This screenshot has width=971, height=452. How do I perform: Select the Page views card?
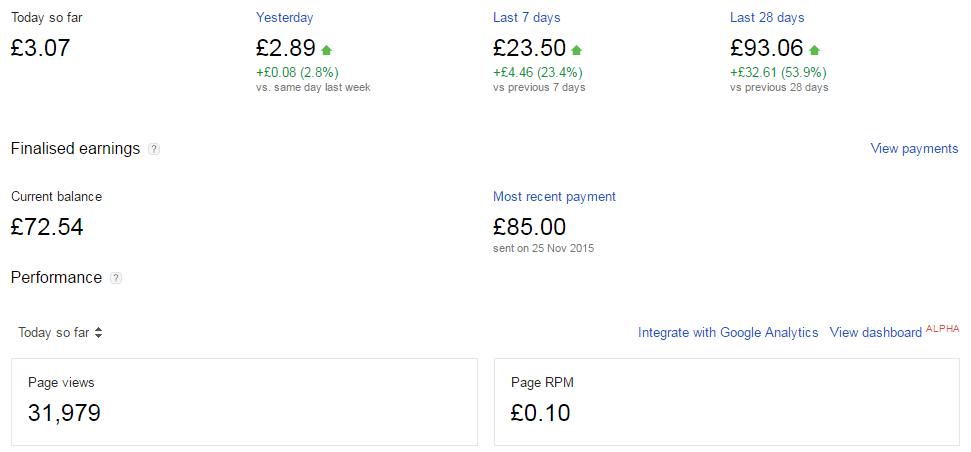[245, 402]
